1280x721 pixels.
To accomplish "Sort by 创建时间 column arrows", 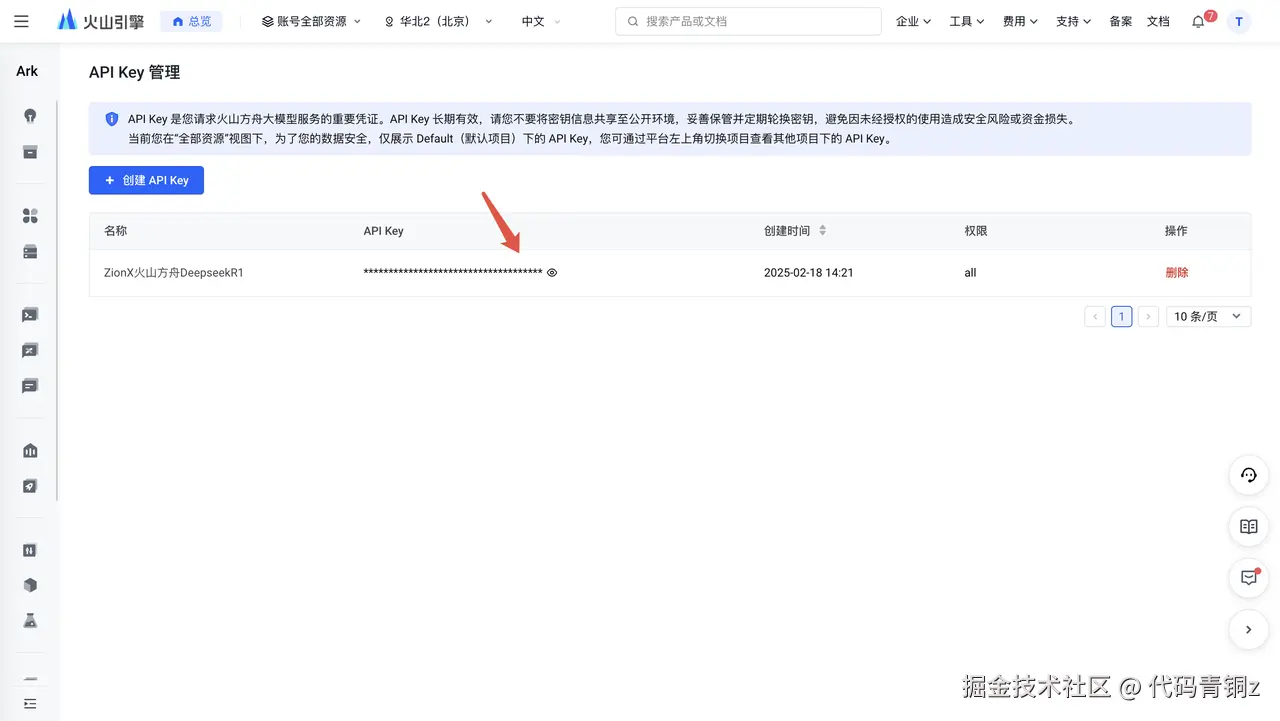I will 823,230.
